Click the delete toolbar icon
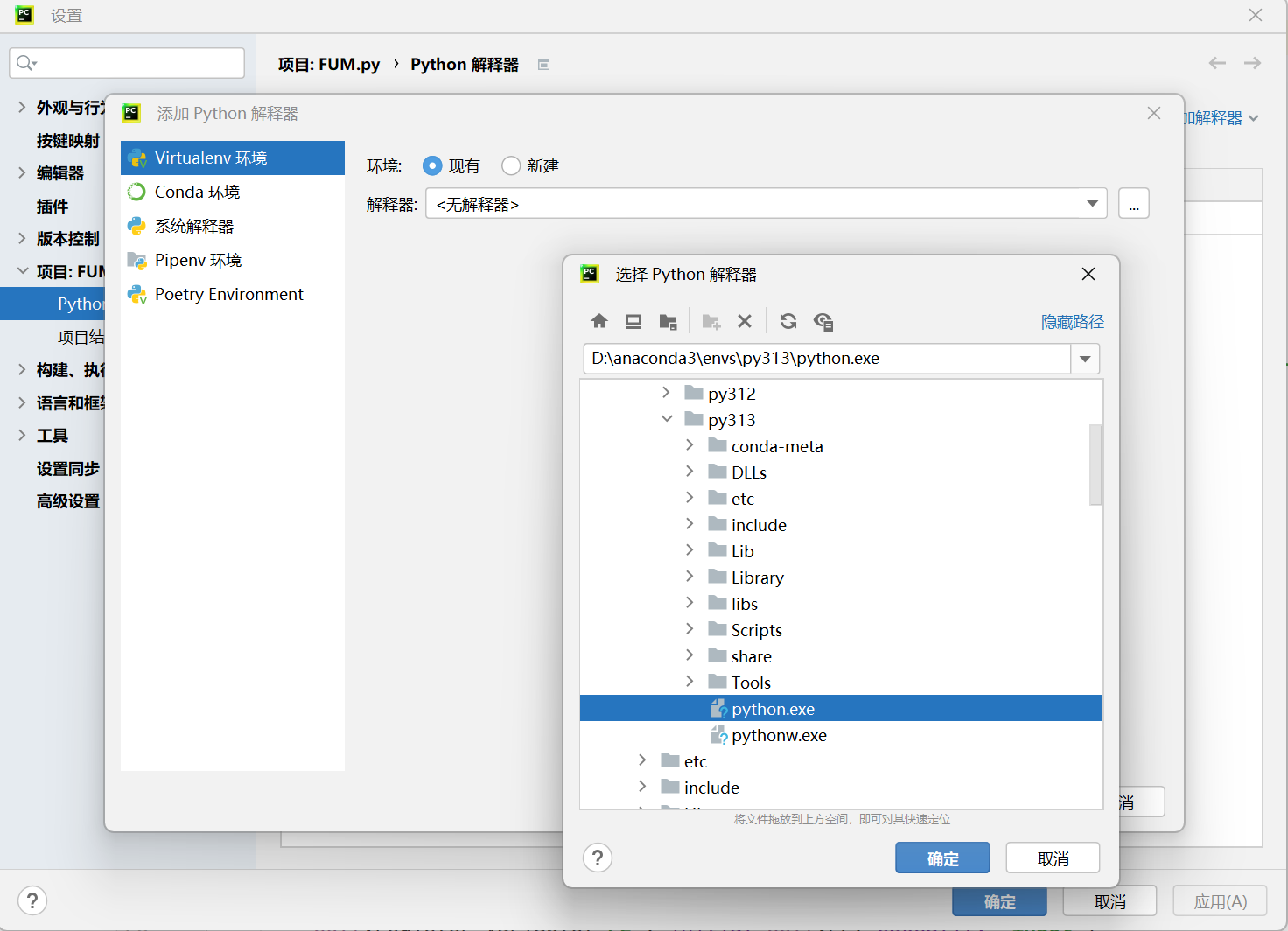The height and width of the screenshot is (931, 1288). (x=745, y=321)
